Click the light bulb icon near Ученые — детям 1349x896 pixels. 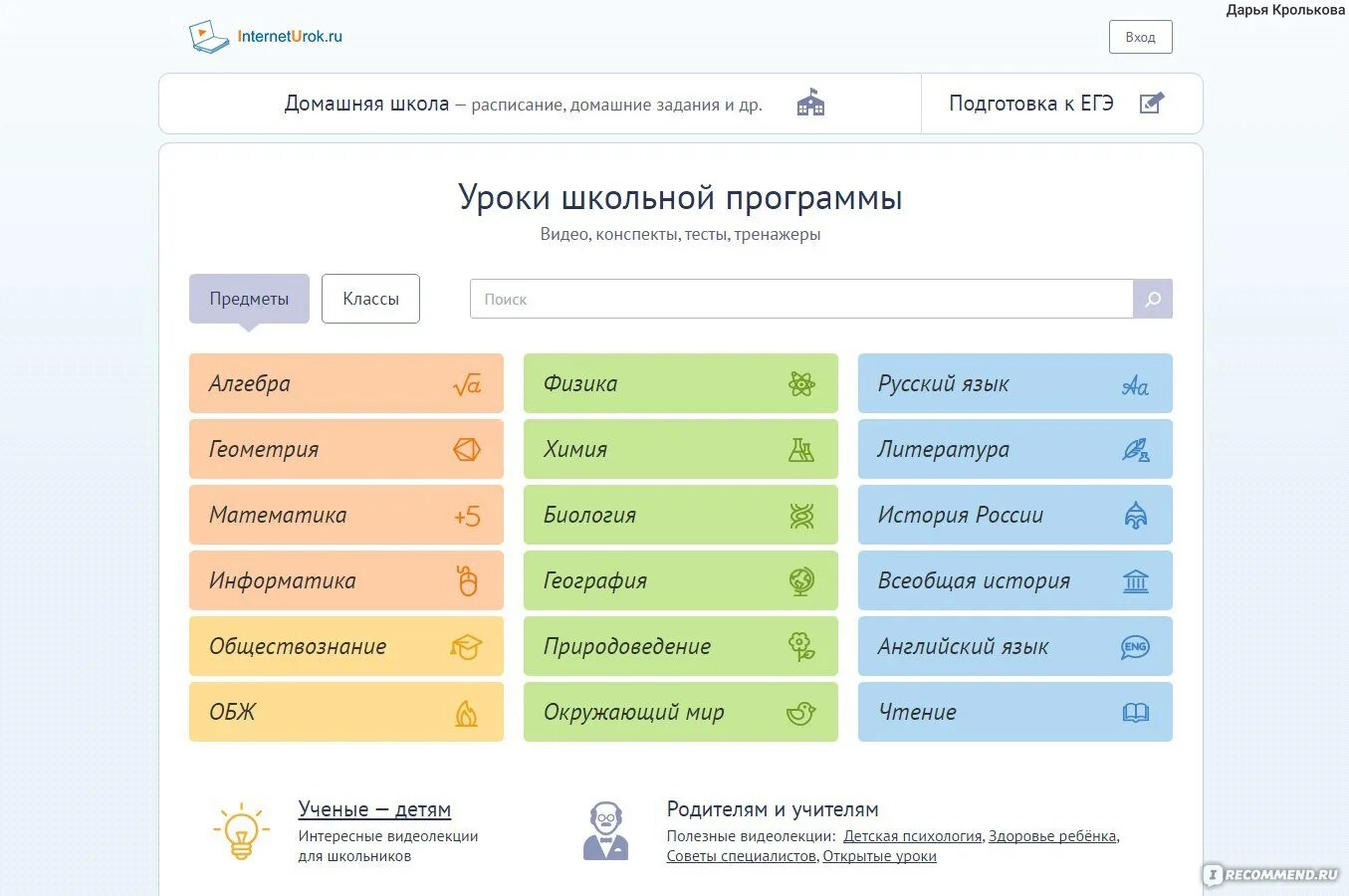pyautogui.click(x=241, y=831)
